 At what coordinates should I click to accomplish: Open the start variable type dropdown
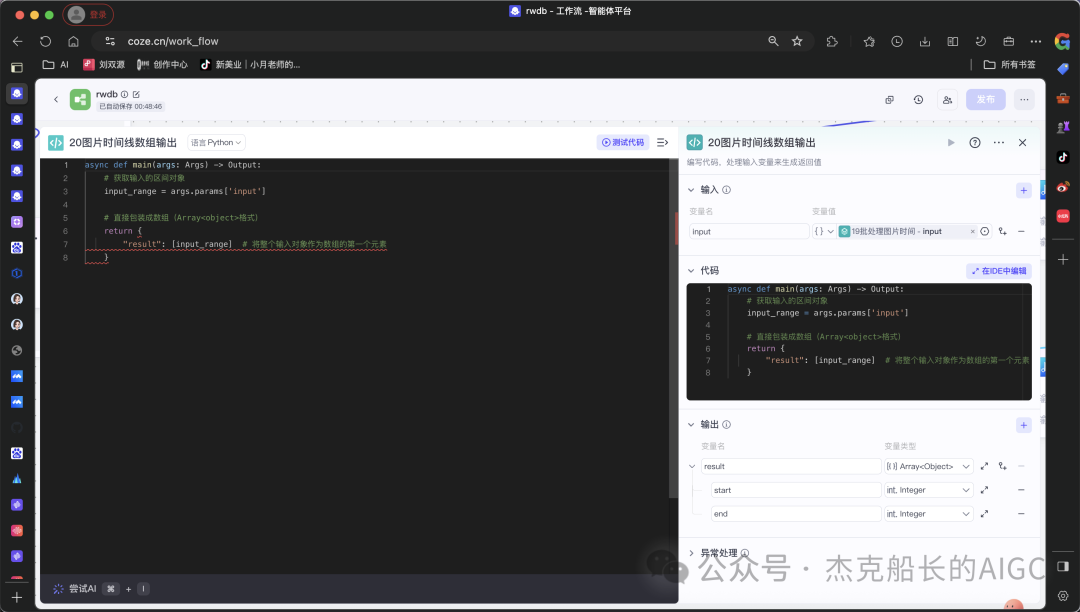928,490
